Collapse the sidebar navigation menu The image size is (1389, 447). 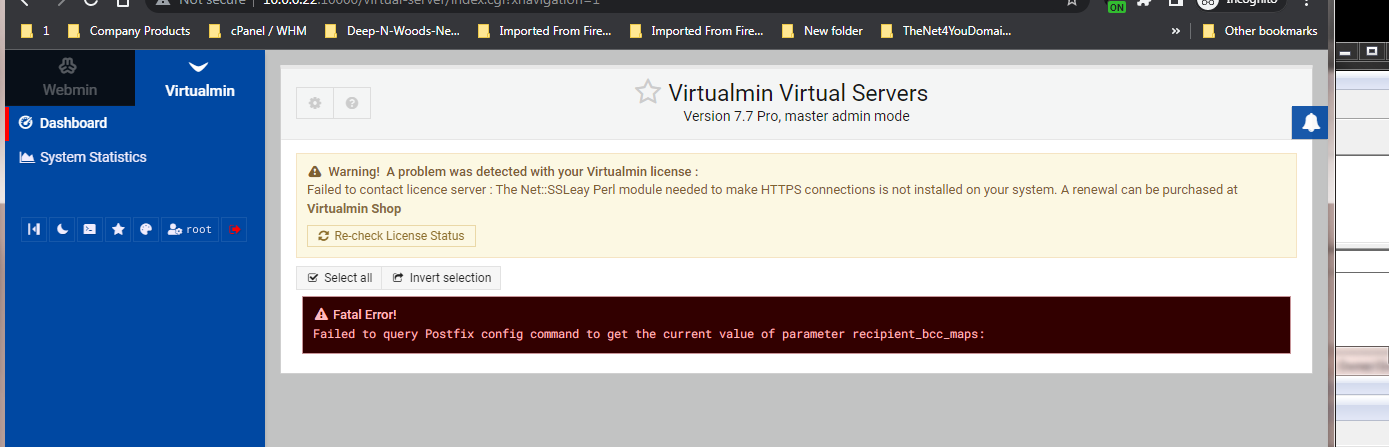34,230
